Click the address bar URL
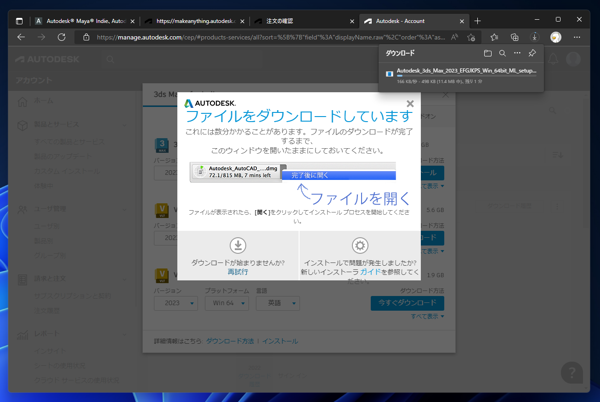600x402 pixels. click(271, 37)
